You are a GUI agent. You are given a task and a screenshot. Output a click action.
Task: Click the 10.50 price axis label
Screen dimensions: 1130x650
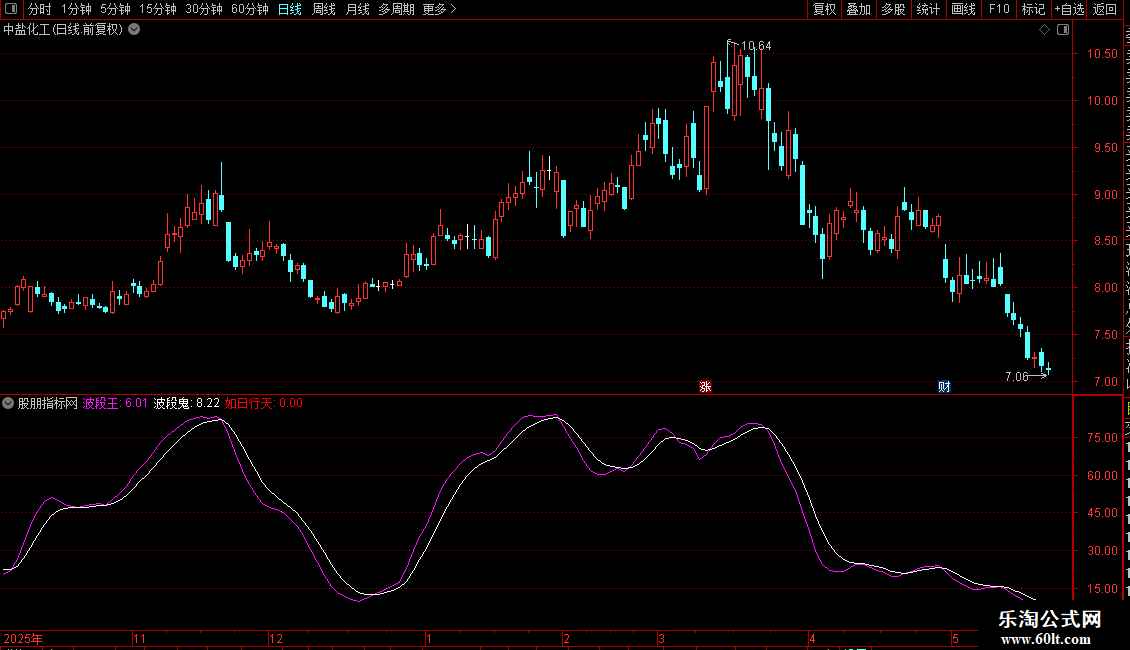click(x=1103, y=54)
